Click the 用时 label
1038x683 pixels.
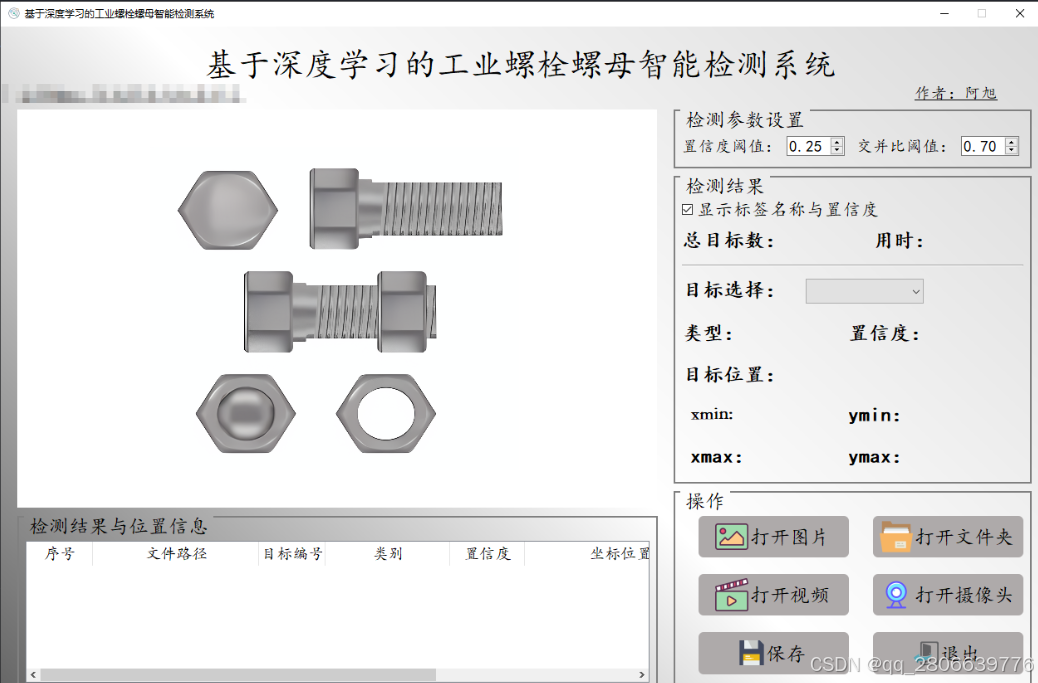coord(899,240)
